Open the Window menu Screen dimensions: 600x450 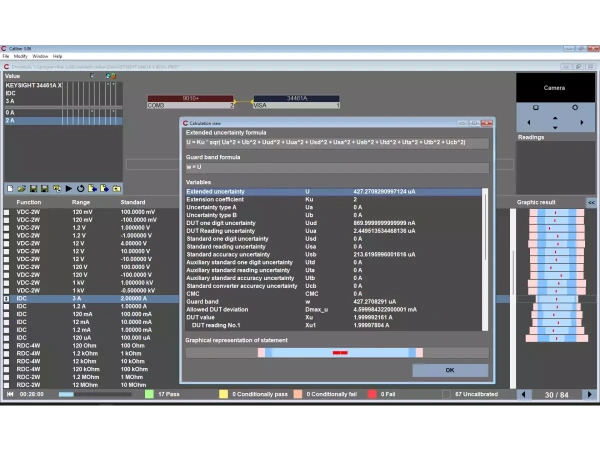click(40, 56)
